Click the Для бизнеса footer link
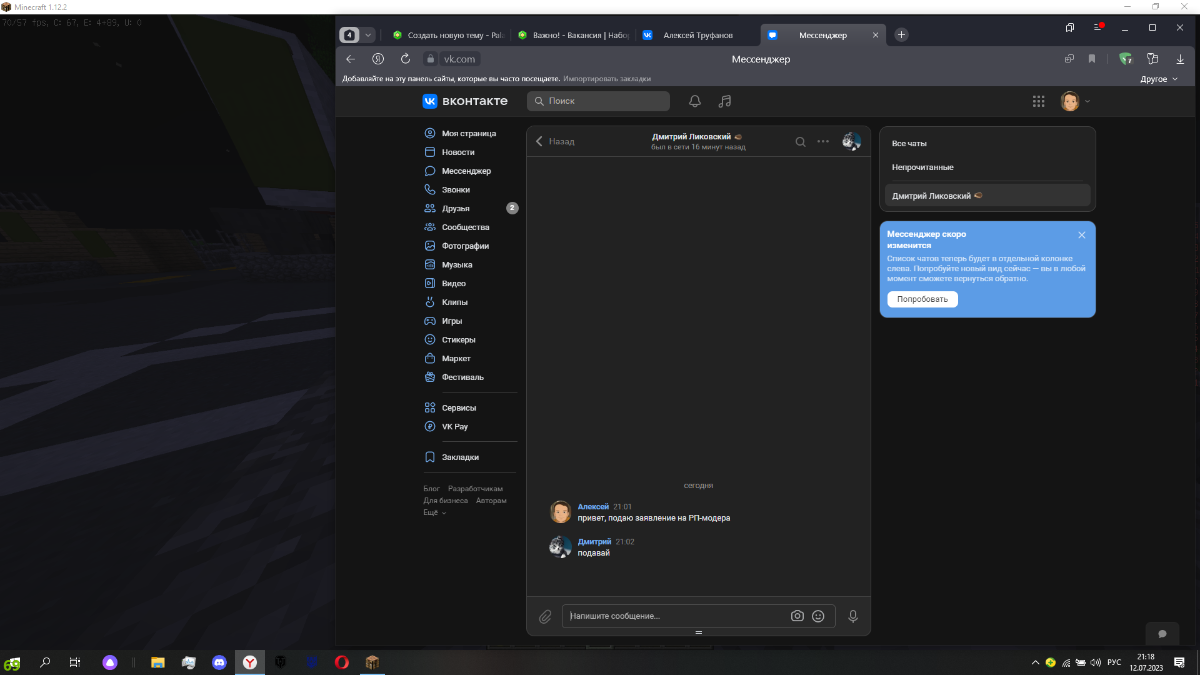Viewport: 1200px width, 675px height. (445, 500)
